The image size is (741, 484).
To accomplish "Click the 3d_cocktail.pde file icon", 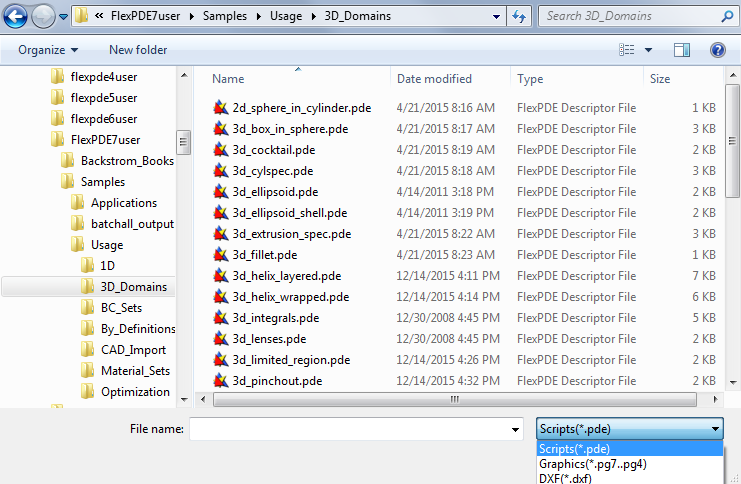I will [221, 150].
